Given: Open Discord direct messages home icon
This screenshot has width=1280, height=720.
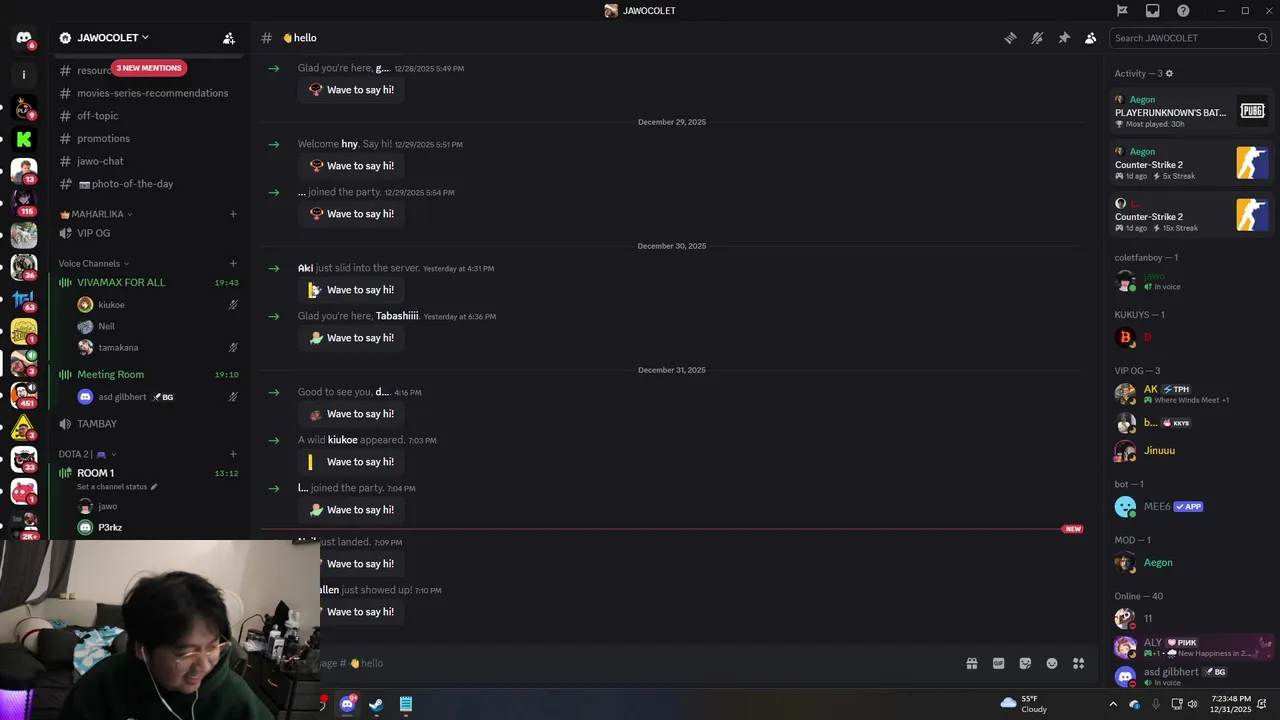Looking at the screenshot, I should [24, 38].
